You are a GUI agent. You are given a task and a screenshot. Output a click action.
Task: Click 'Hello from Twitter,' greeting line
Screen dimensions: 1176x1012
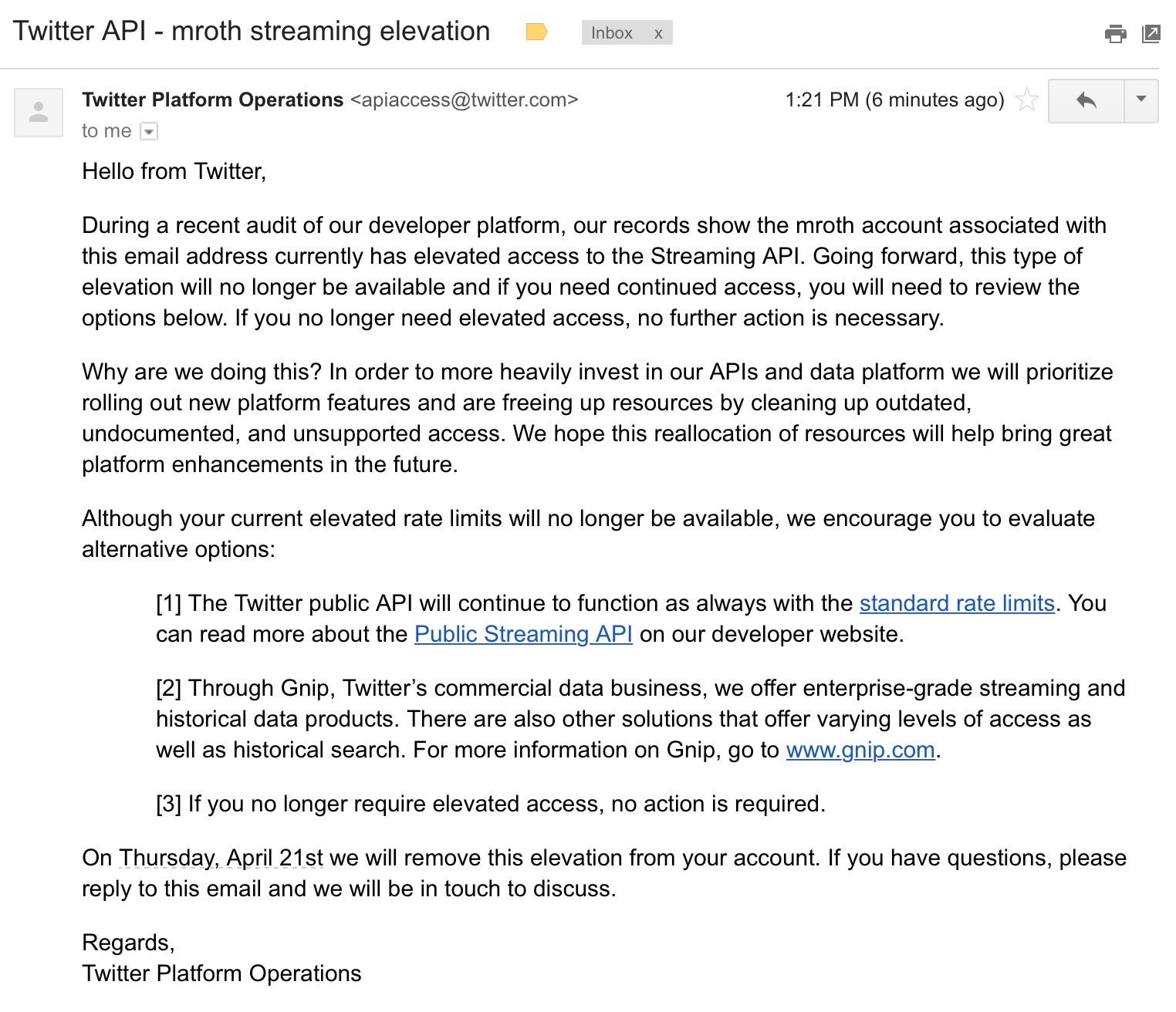pos(174,171)
